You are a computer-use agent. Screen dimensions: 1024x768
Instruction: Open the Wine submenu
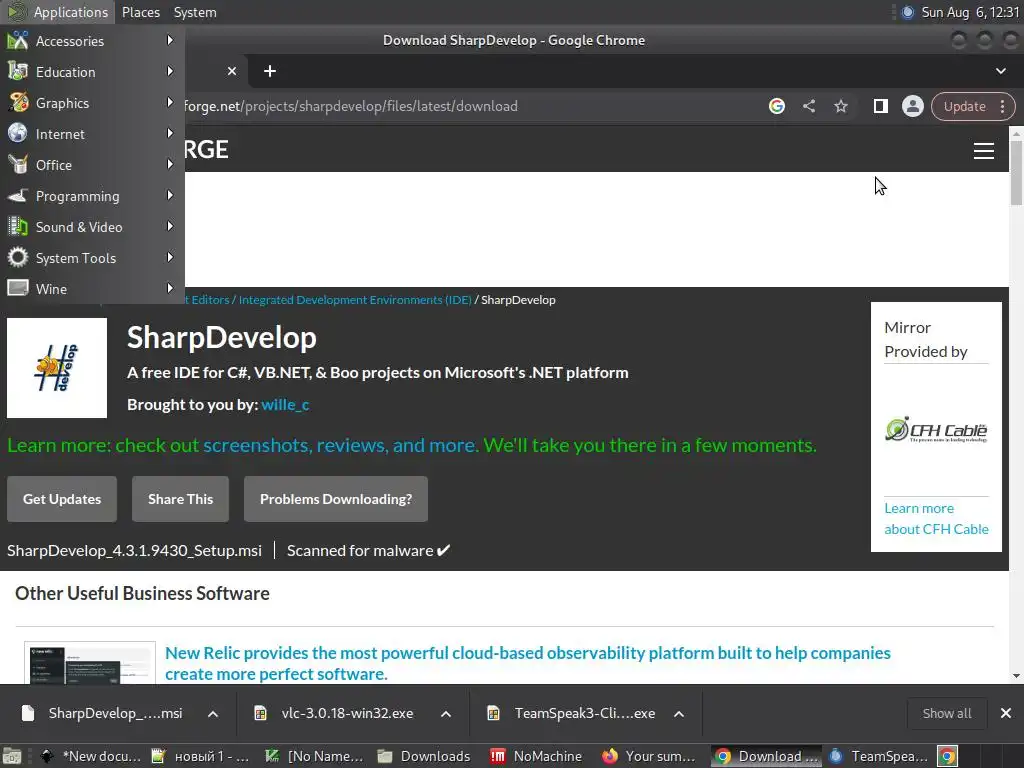pyautogui.click(x=92, y=289)
